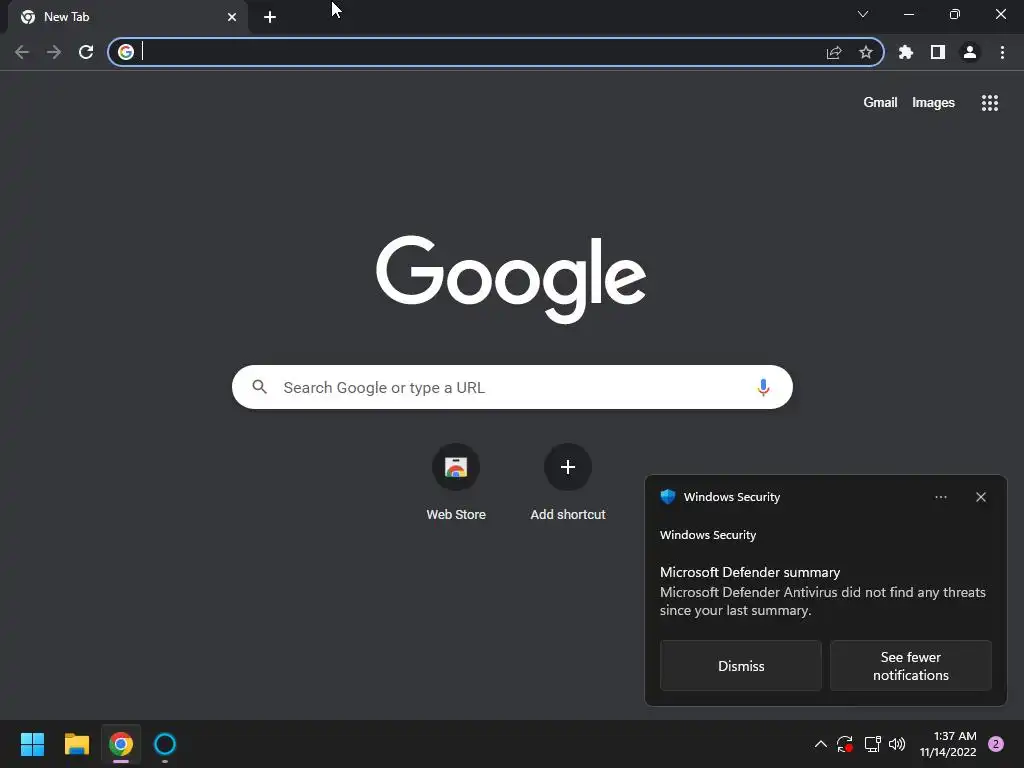Restore down the Chrome window
The image size is (1024, 768).
[x=955, y=14]
